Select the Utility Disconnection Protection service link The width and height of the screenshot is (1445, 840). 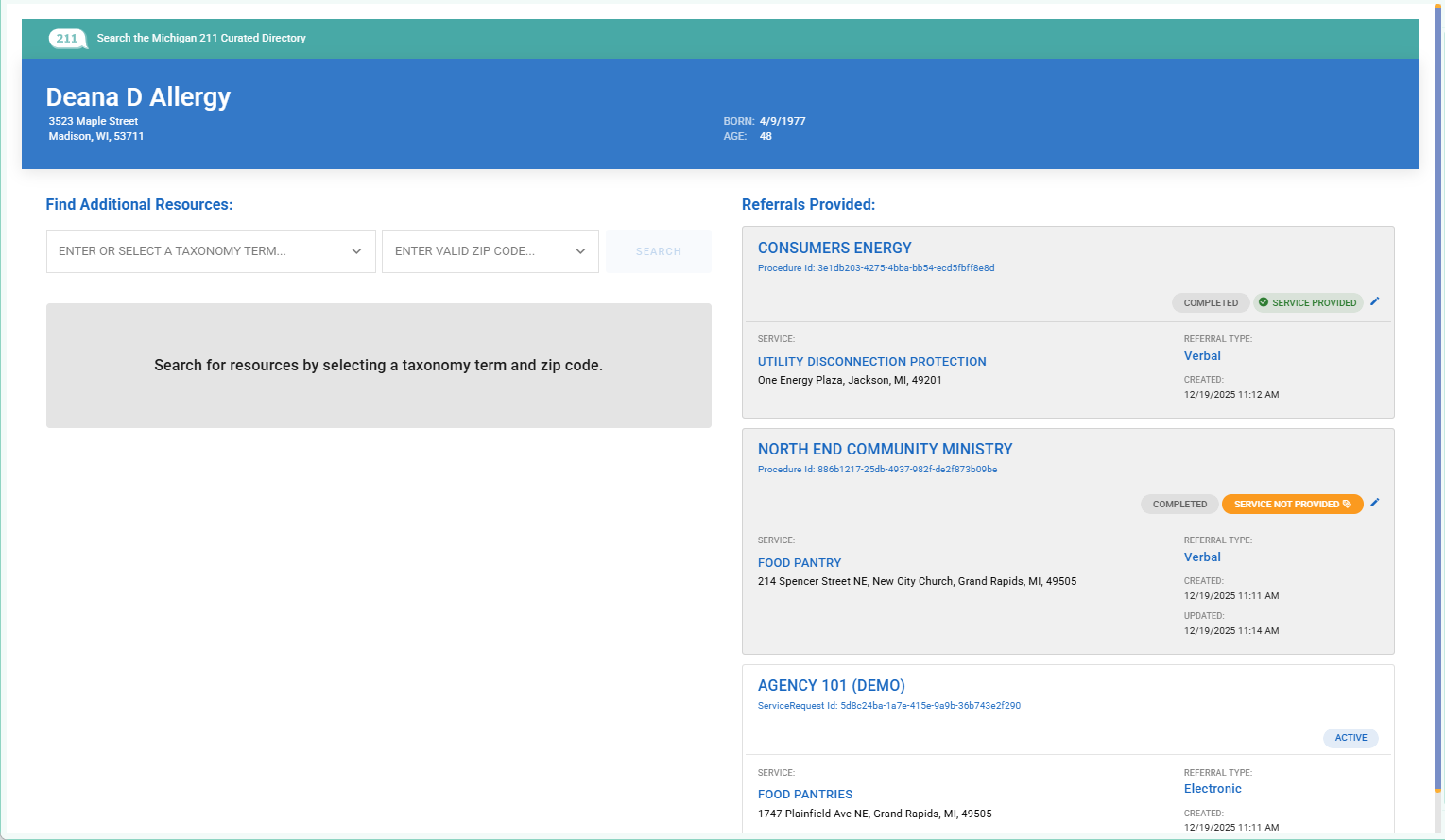tap(871, 361)
